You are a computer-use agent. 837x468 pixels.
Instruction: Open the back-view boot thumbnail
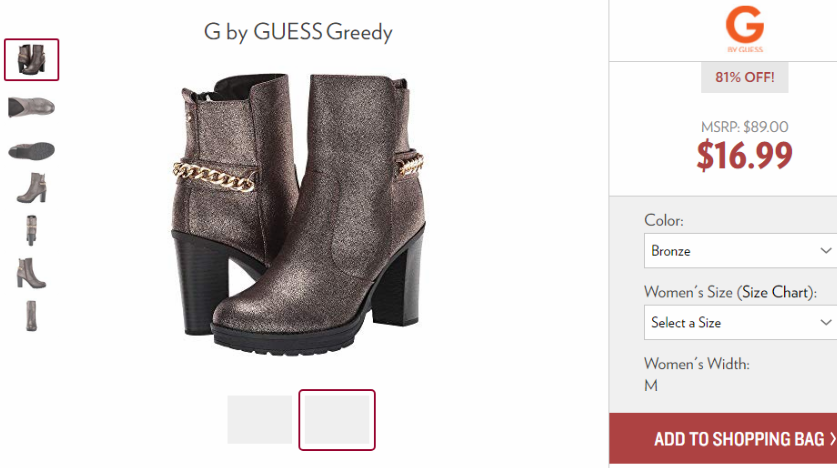tap(31, 231)
